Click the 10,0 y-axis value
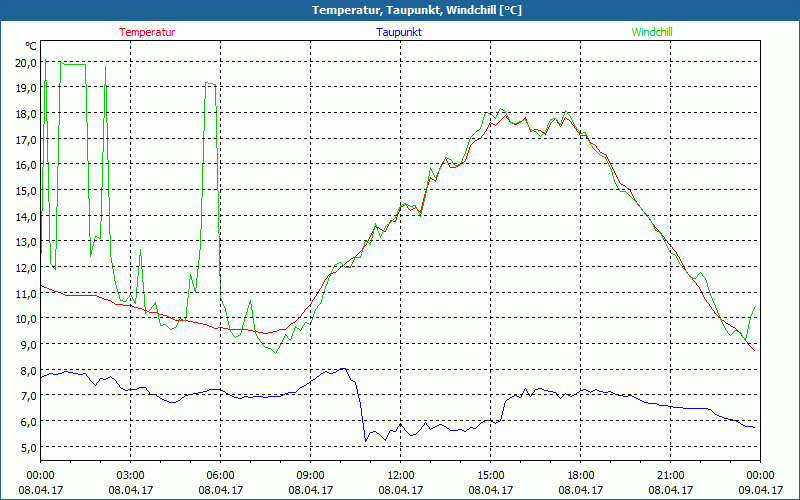Image resolution: width=800 pixels, height=500 pixels. pyautogui.click(x=27, y=319)
